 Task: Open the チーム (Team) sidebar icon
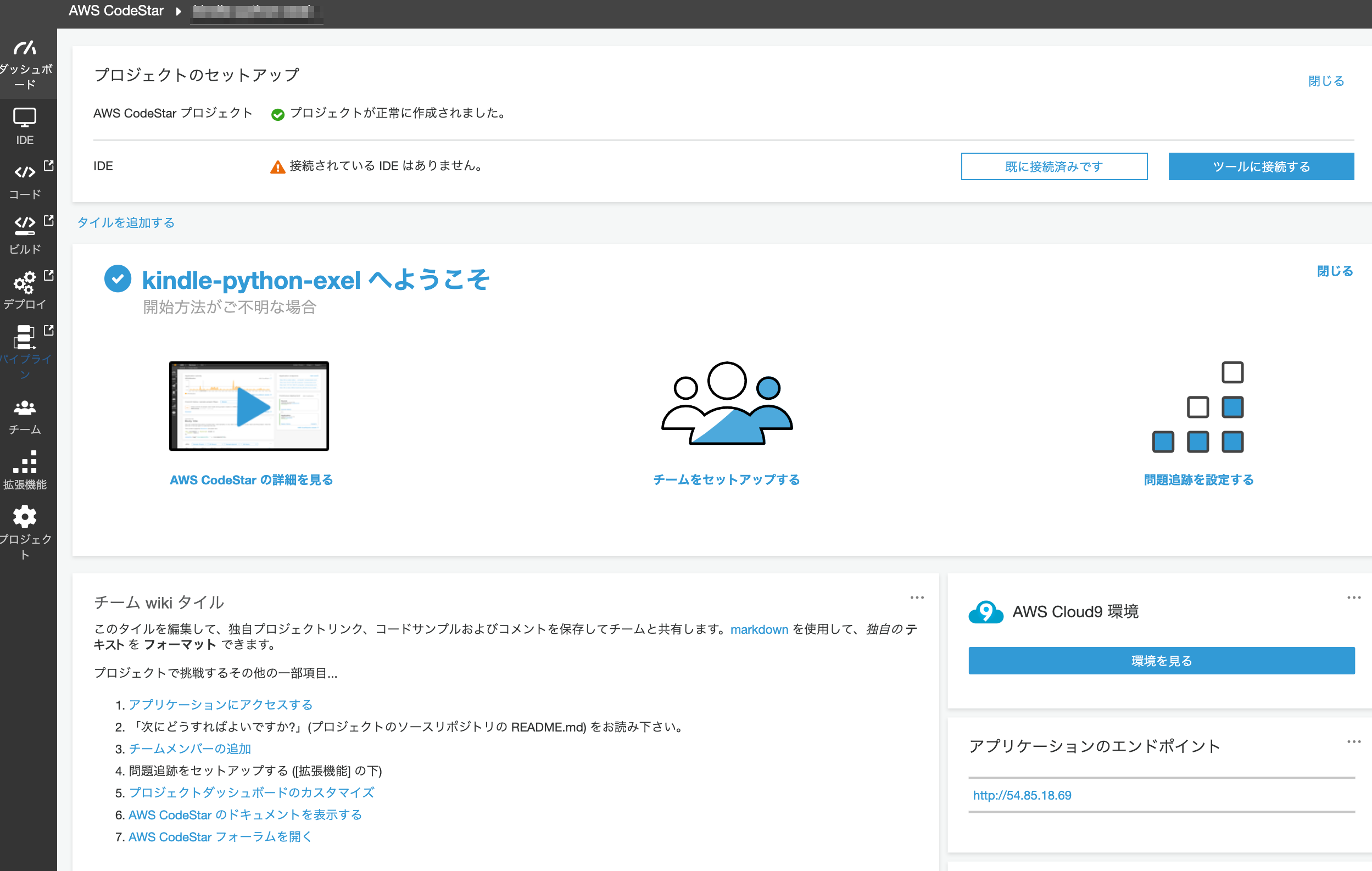point(25,408)
